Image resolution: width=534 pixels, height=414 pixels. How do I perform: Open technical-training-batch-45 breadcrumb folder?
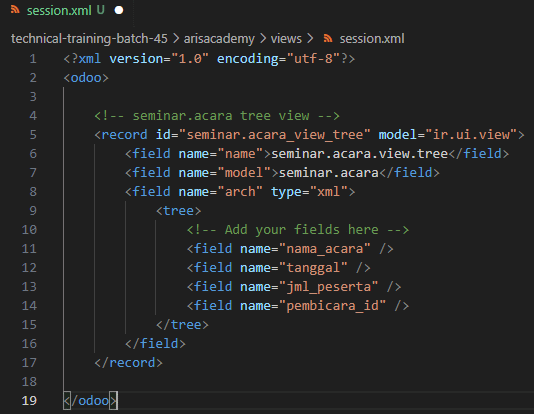[x=89, y=39]
